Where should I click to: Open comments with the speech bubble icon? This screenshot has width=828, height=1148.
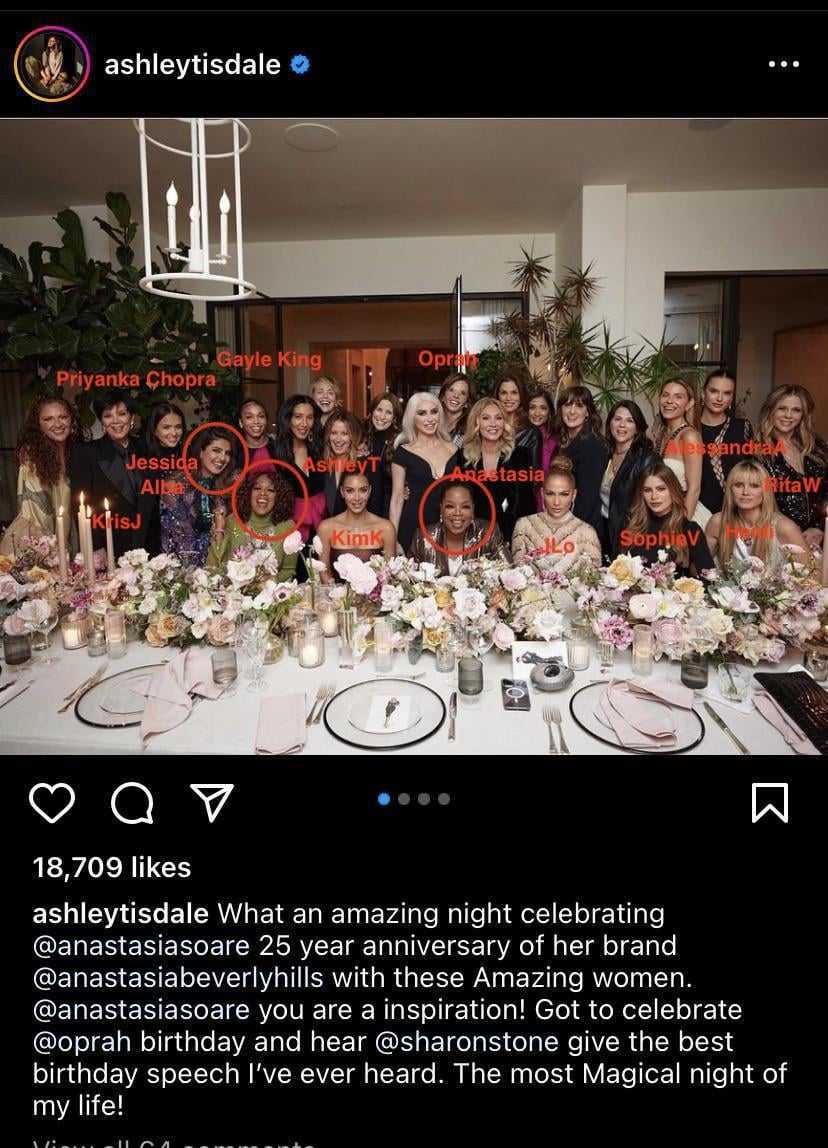(x=132, y=803)
